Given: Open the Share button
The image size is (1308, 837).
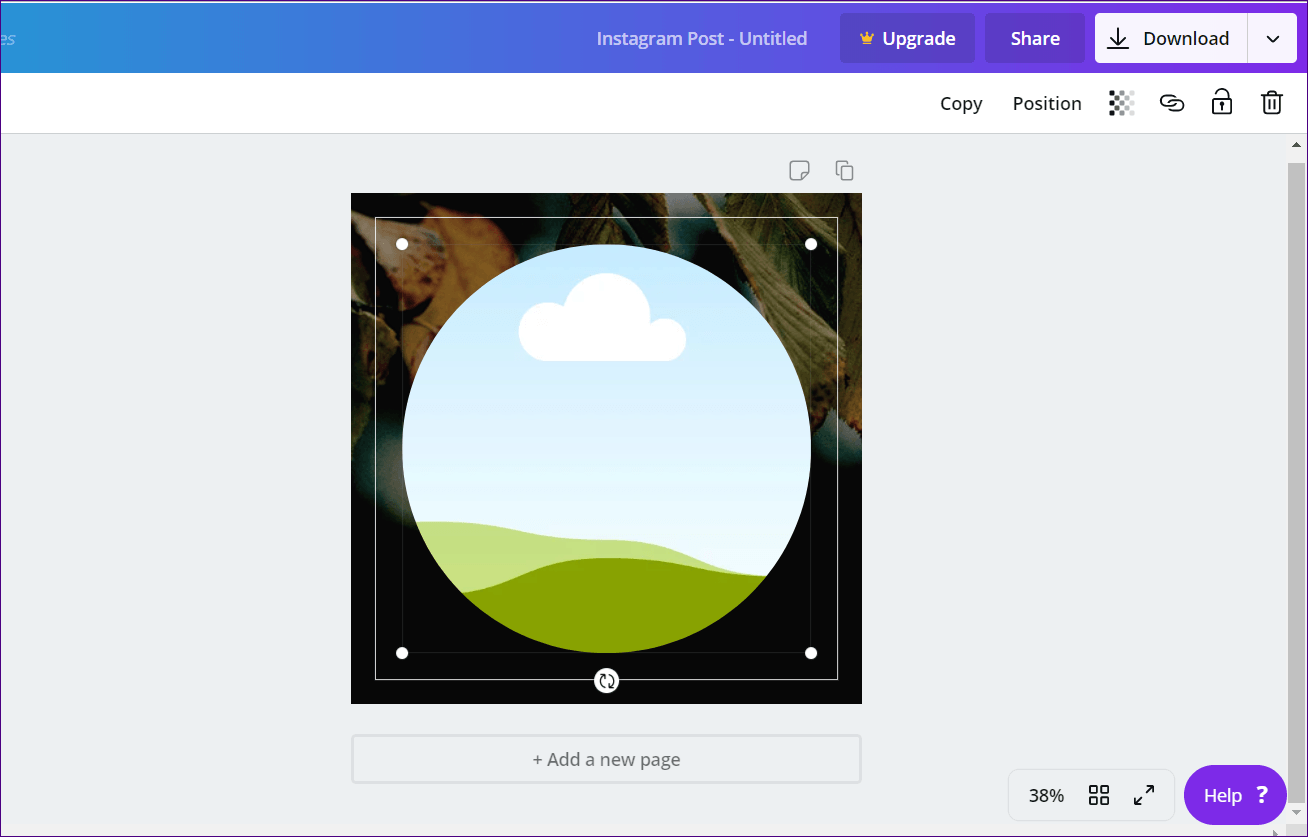Looking at the screenshot, I should (x=1035, y=38).
